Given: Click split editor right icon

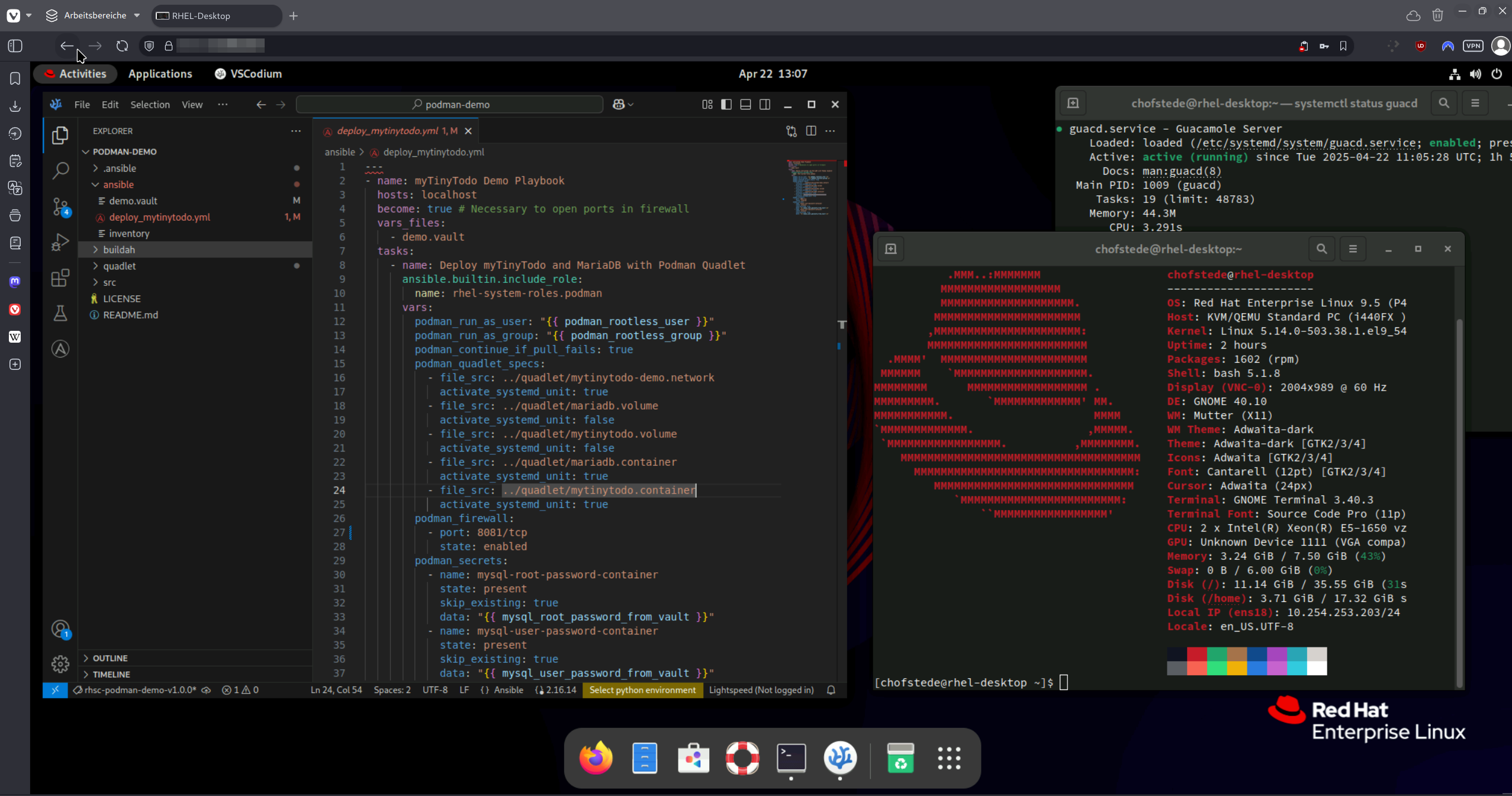Looking at the screenshot, I should tap(810, 131).
